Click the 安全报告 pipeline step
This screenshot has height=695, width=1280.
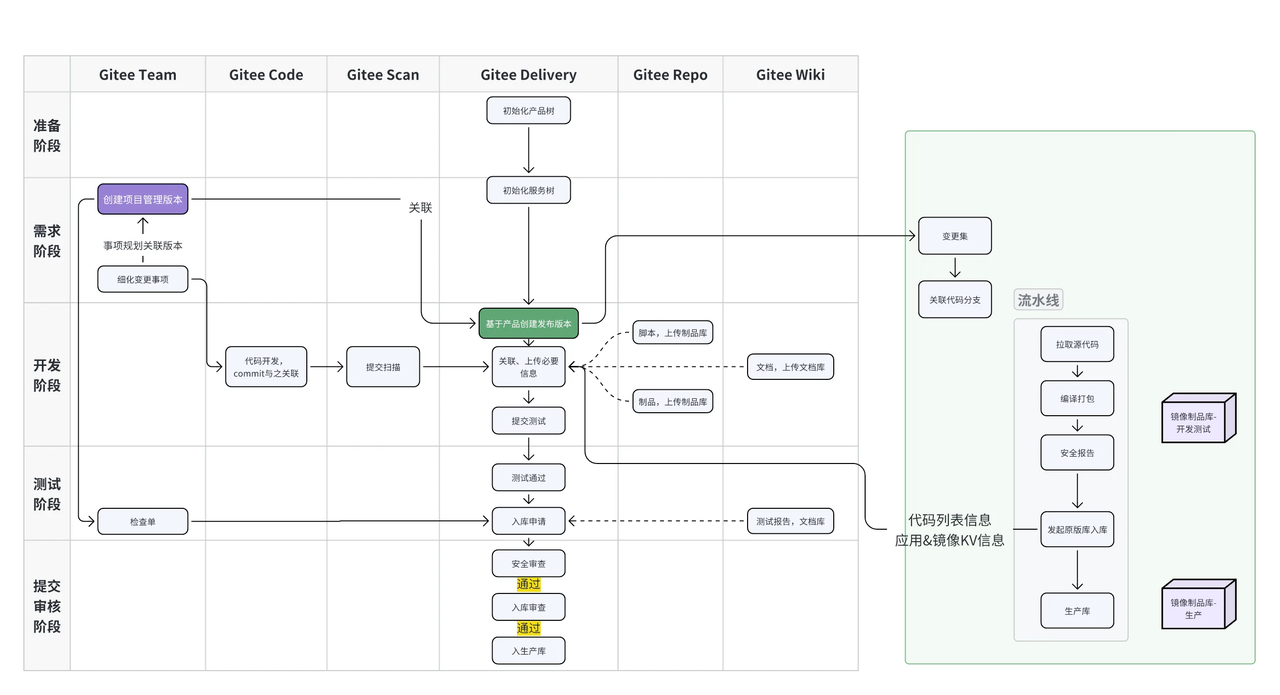[1077, 452]
